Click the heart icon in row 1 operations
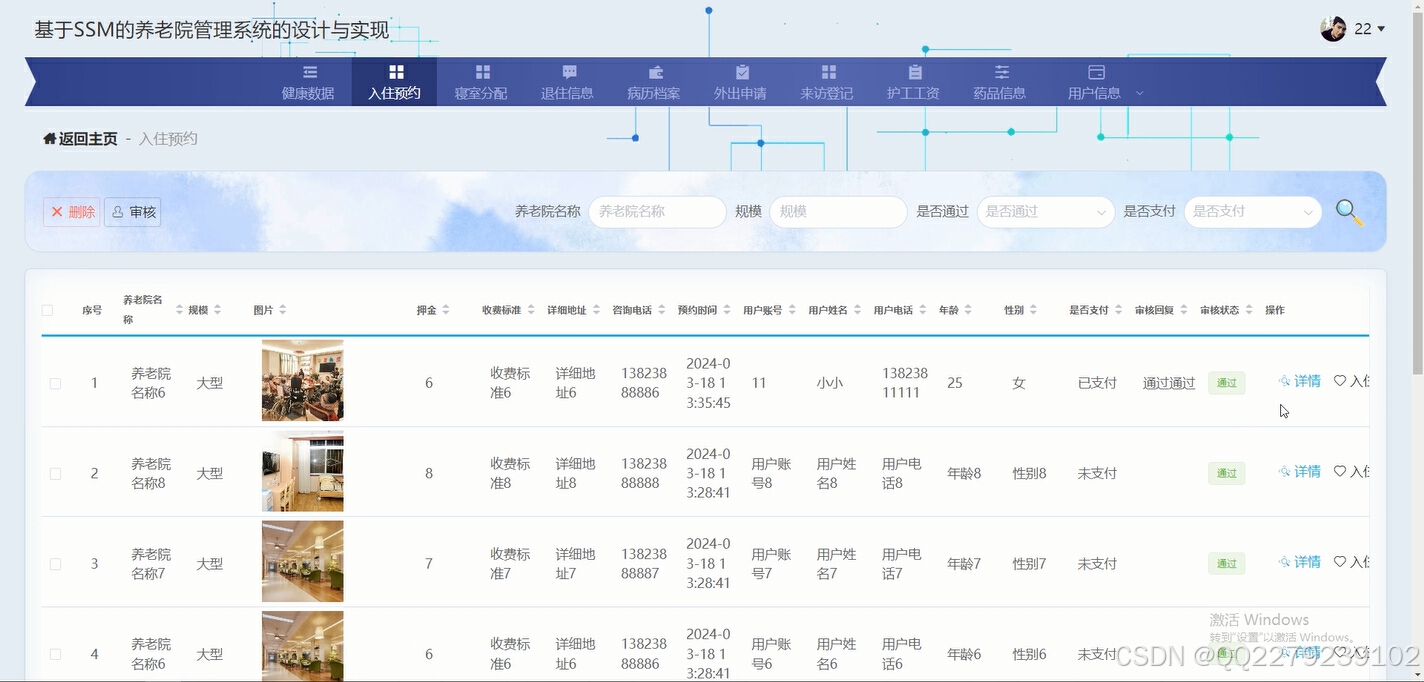The height and width of the screenshot is (682, 1424). 1340,380
